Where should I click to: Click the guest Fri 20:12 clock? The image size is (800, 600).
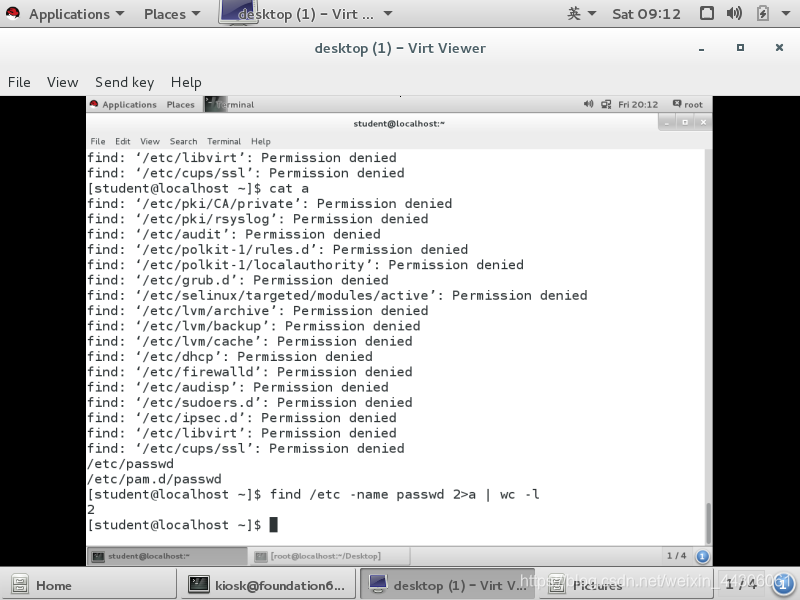pos(638,105)
